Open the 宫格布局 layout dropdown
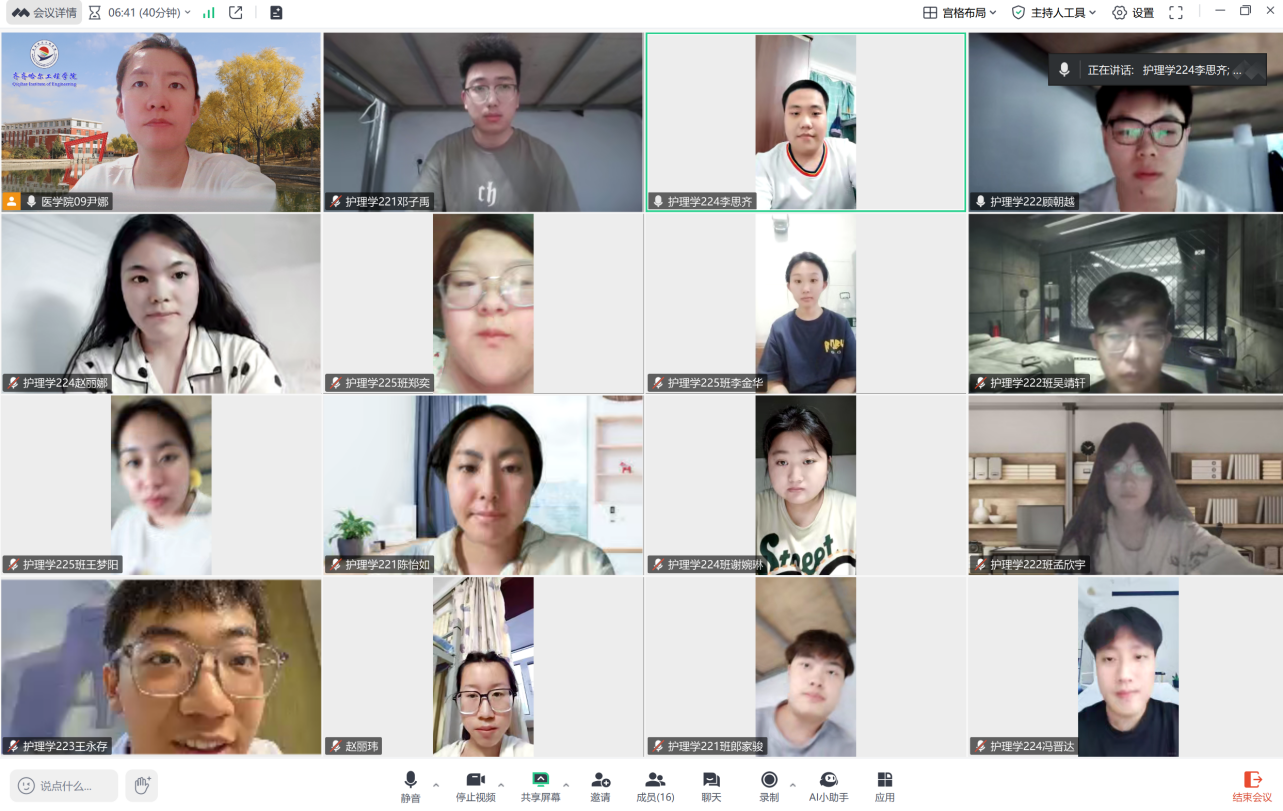1283x811 pixels. pos(959,13)
